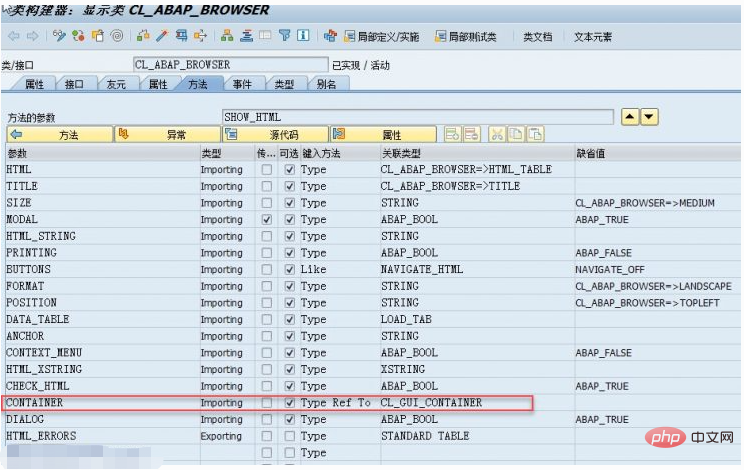
Task: Click the SHOW_HTML method field
Action: 418,117
